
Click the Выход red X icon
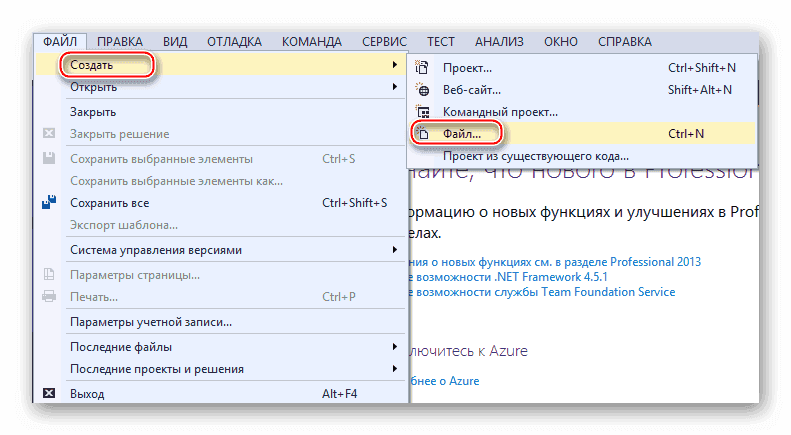(x=49, y=394)
